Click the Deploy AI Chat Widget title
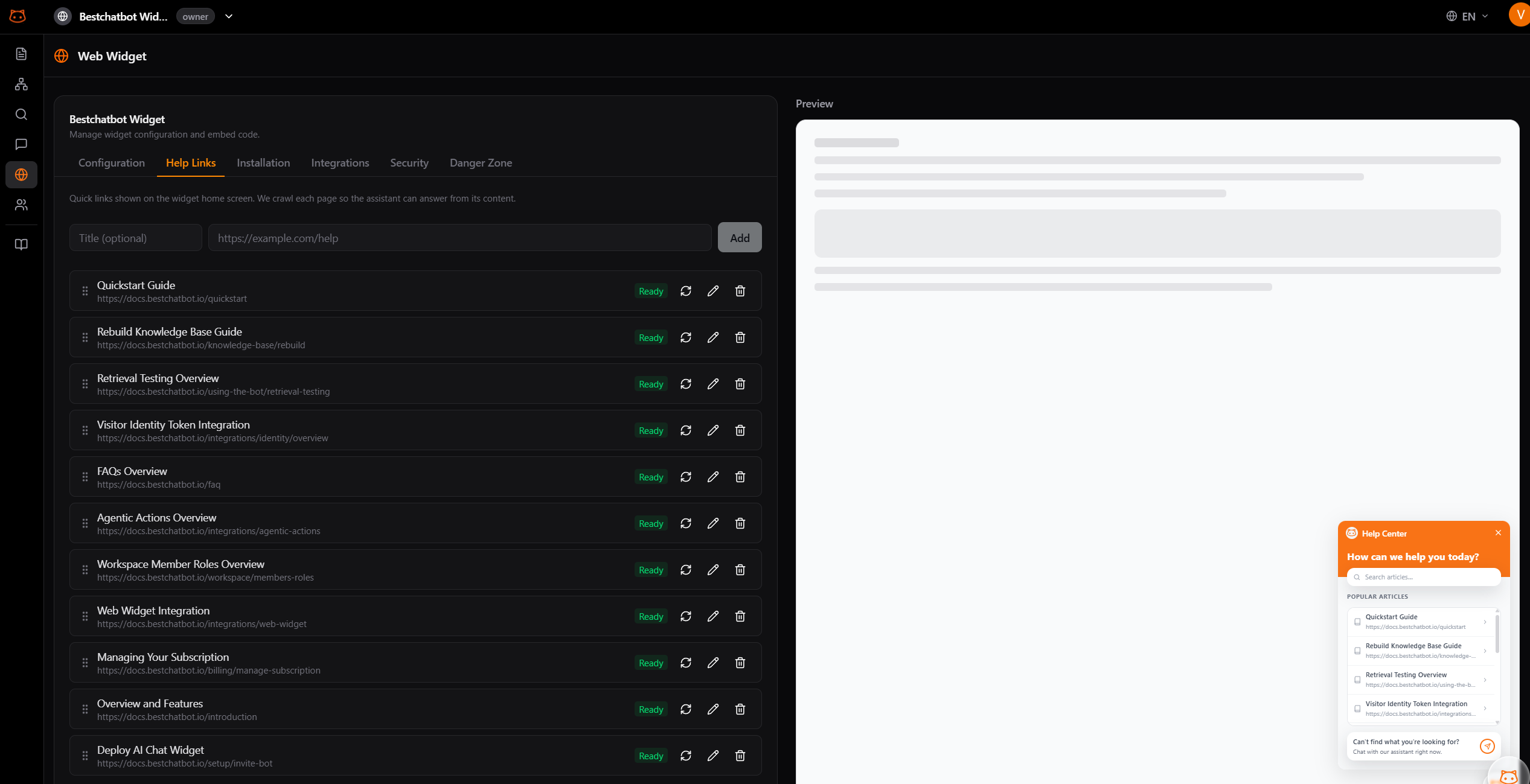Viewport: 1530px width, 784px height. [150, 750]
